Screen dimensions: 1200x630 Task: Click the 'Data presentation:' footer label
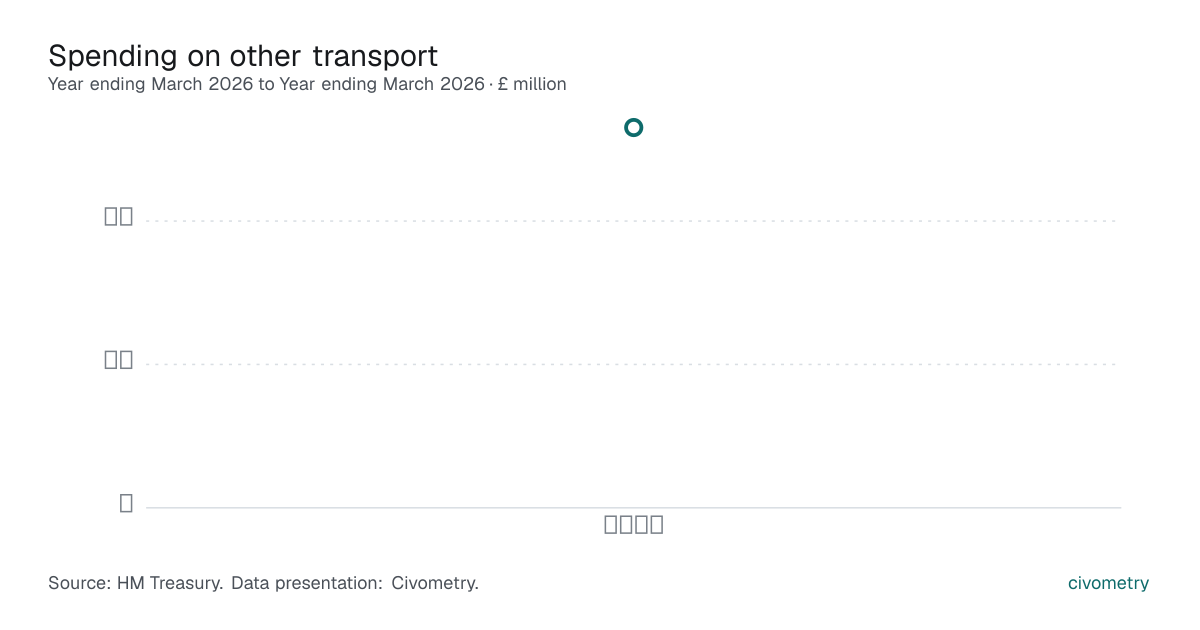pyautogui.click(x=307, y=583)
